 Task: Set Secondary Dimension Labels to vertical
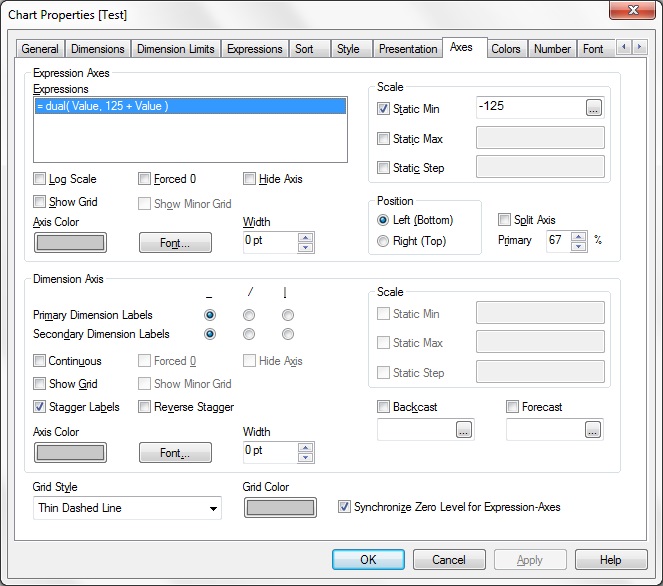point(288,334)
